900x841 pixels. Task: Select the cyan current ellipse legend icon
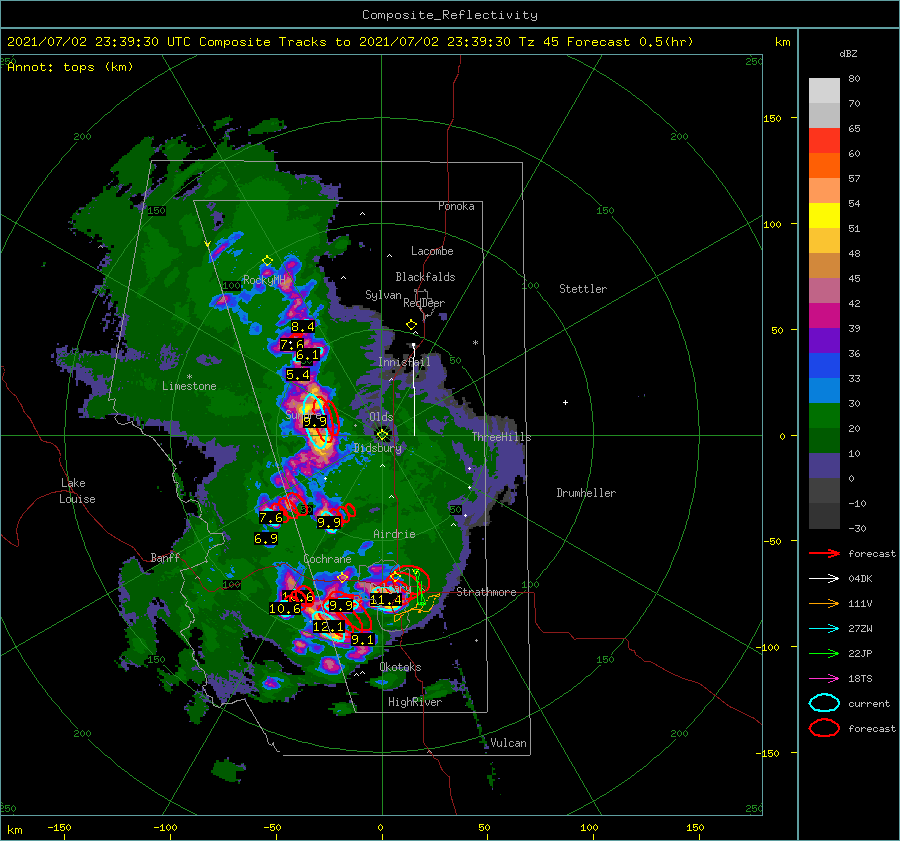pyautogui.click(x=824, y=703)
